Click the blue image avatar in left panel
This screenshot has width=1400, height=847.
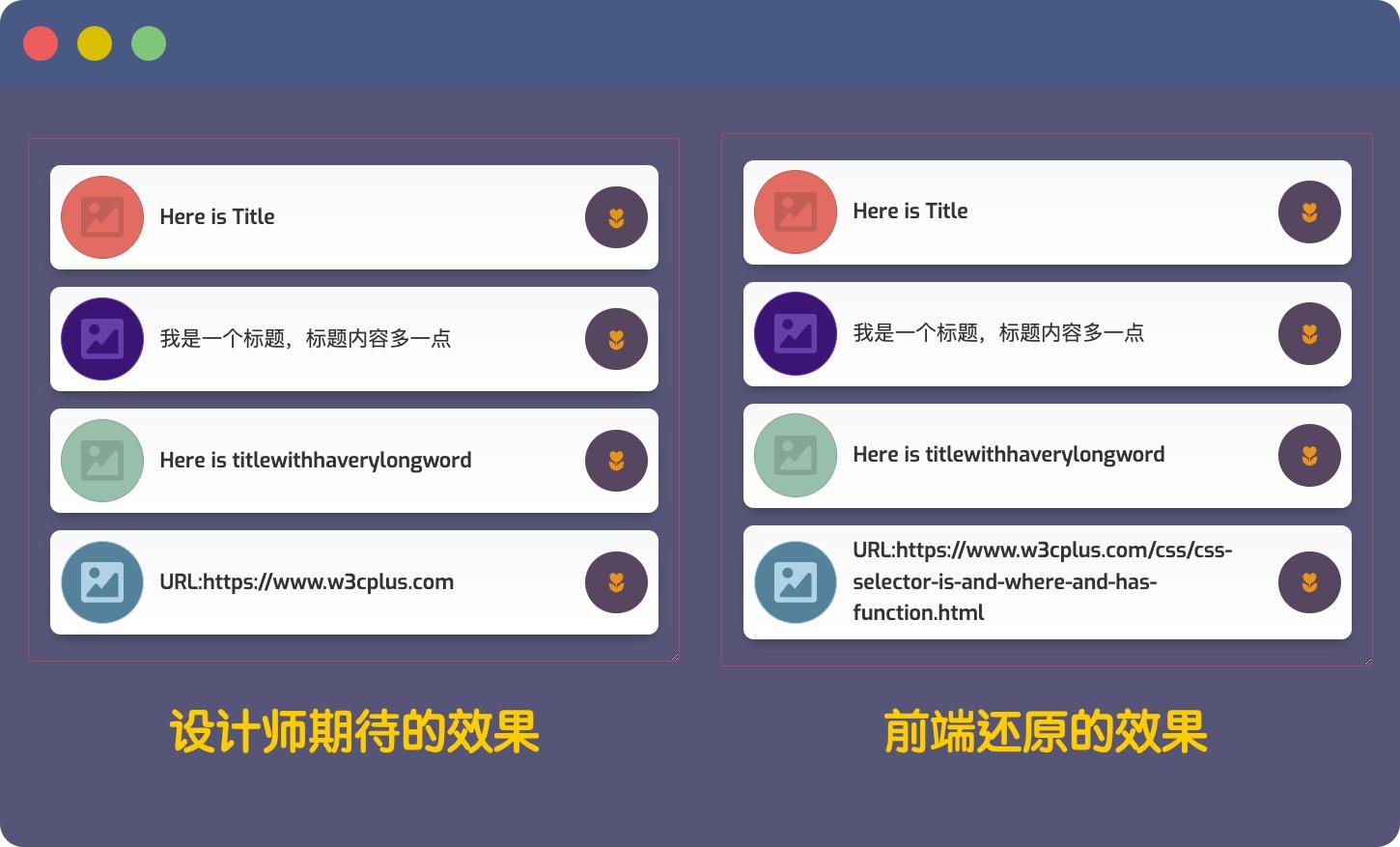102,582
